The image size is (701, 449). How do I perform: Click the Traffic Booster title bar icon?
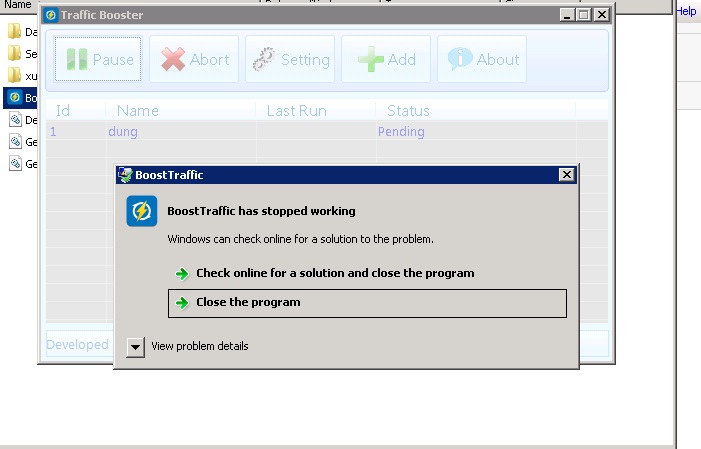[51, 15]
